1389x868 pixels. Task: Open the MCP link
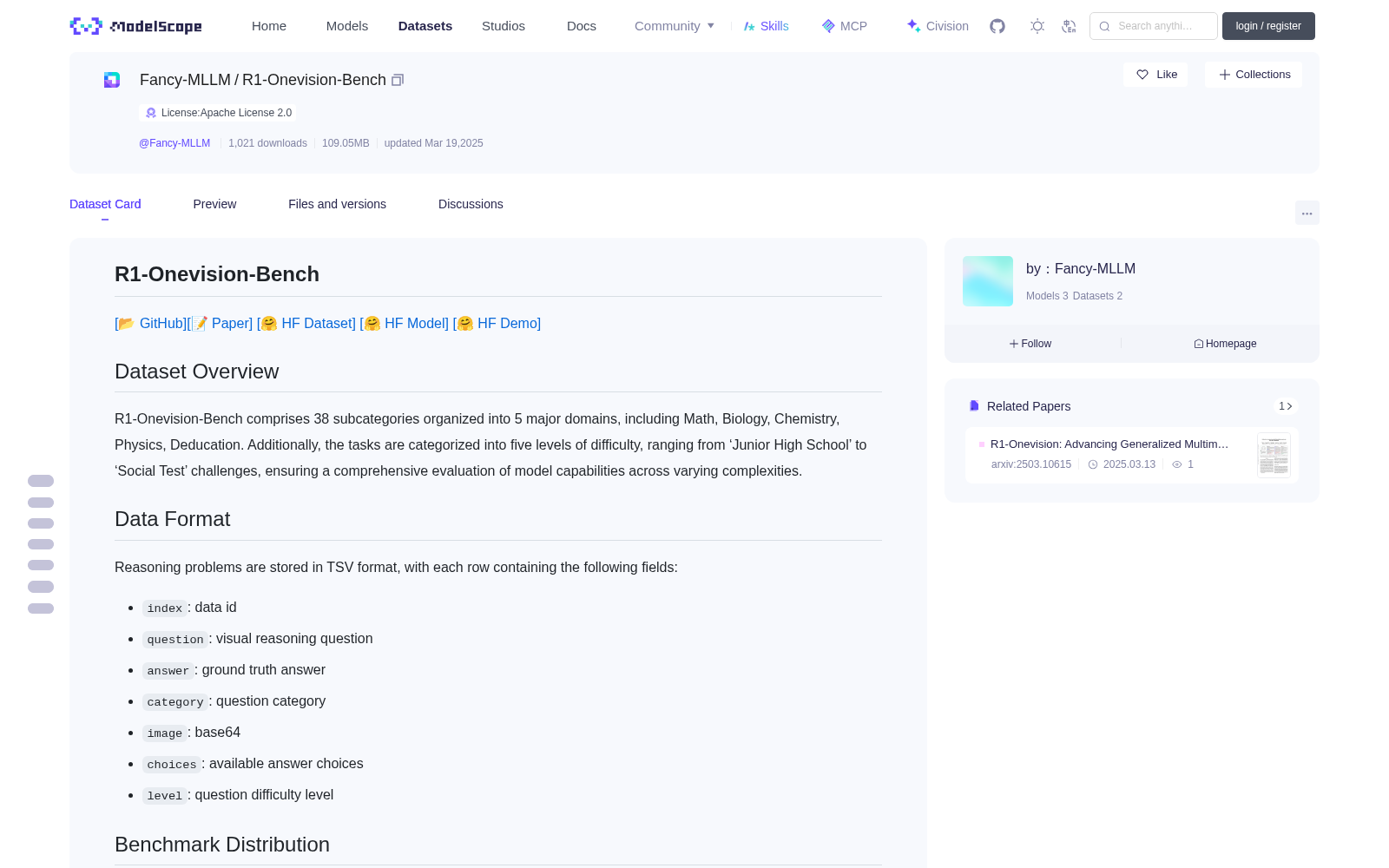point(845,26)
